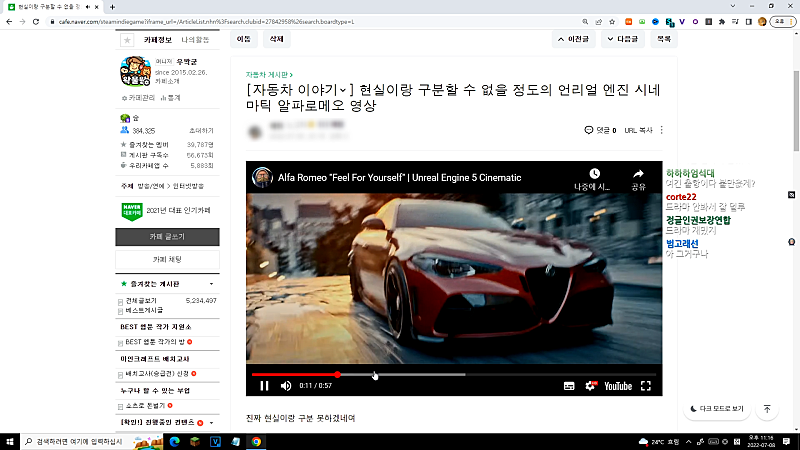
Task: Open the video player settings gear
Action: pos(590,386)
